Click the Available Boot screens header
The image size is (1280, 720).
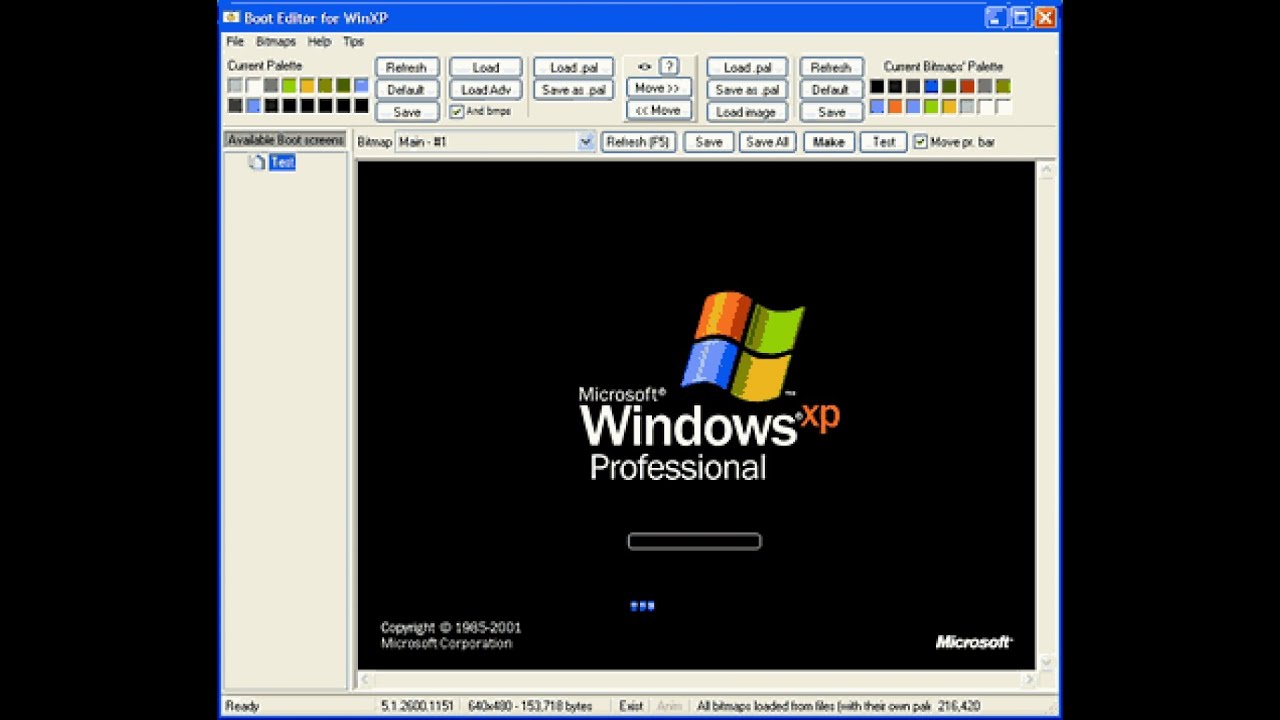pos(285,140)
